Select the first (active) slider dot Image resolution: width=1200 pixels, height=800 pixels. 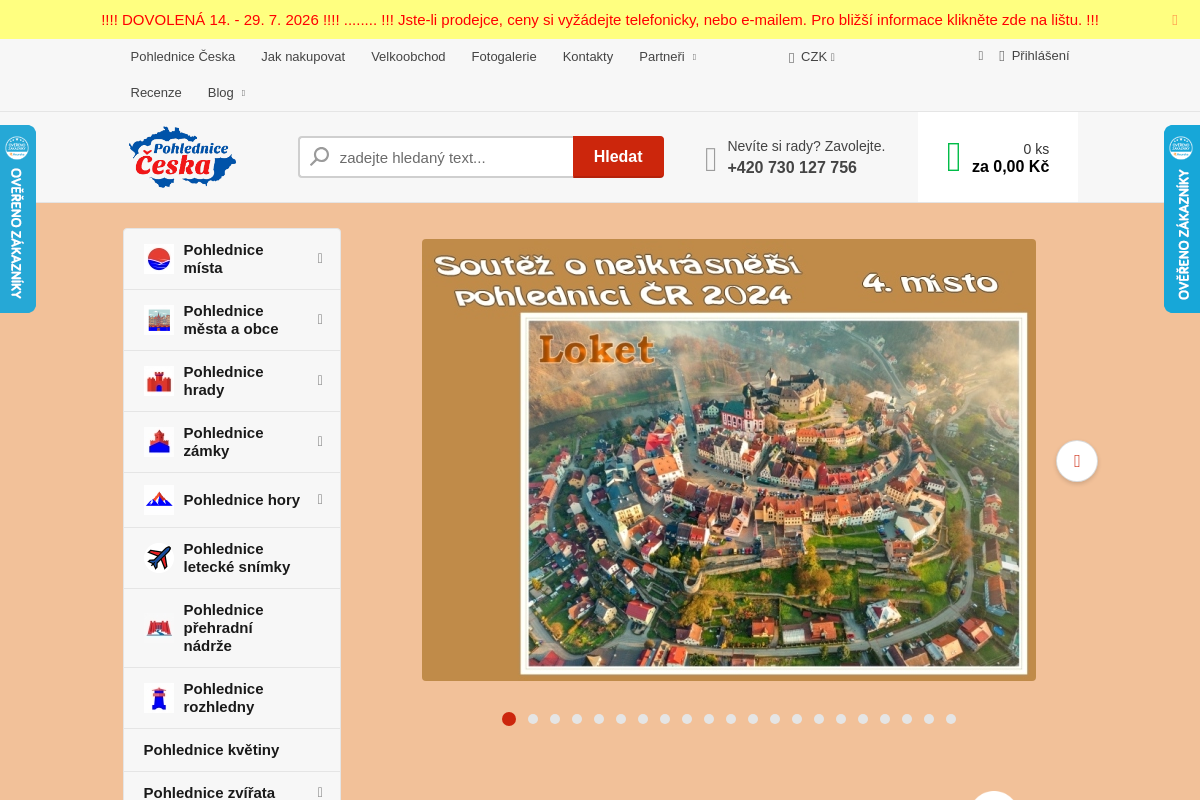(509, 719)
